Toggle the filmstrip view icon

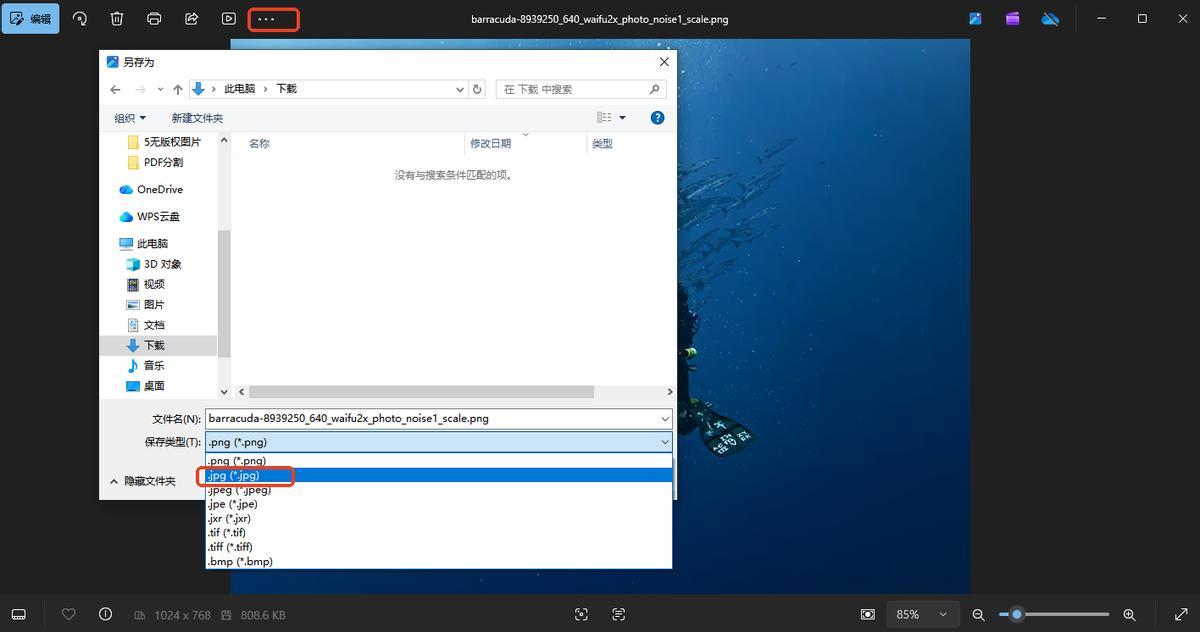click(x=18, y=614)
